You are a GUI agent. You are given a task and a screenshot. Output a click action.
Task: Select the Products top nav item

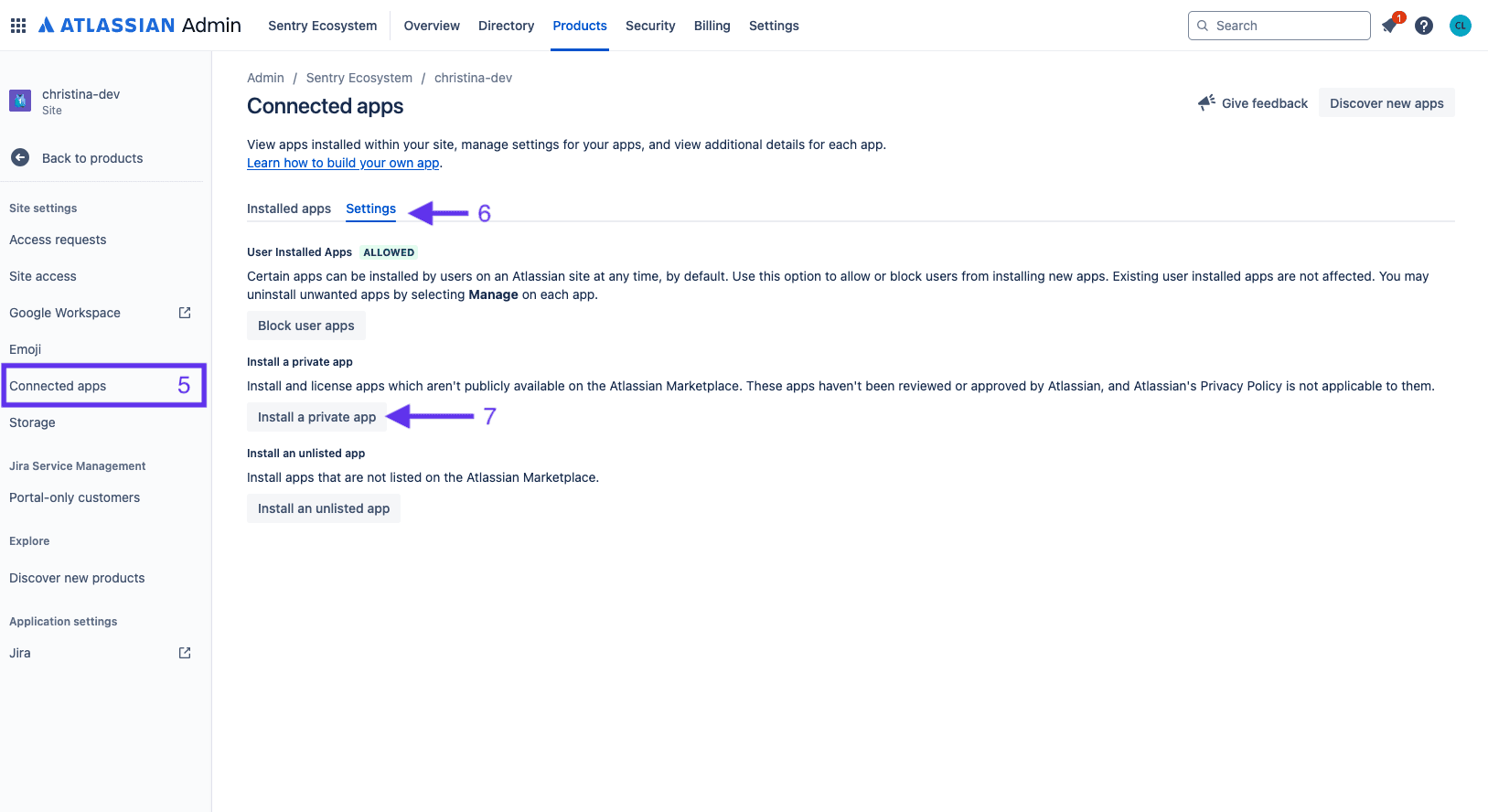click(580, 26)
